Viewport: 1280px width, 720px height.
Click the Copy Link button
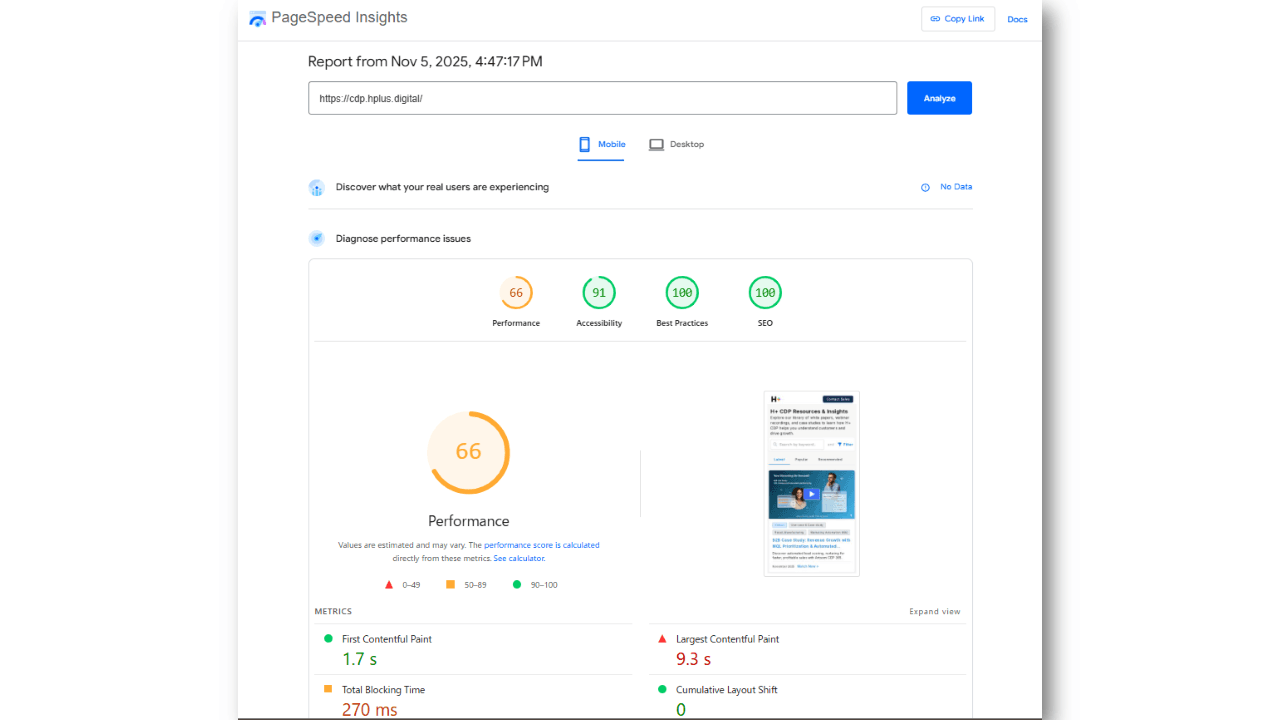[x=957, y=19]
